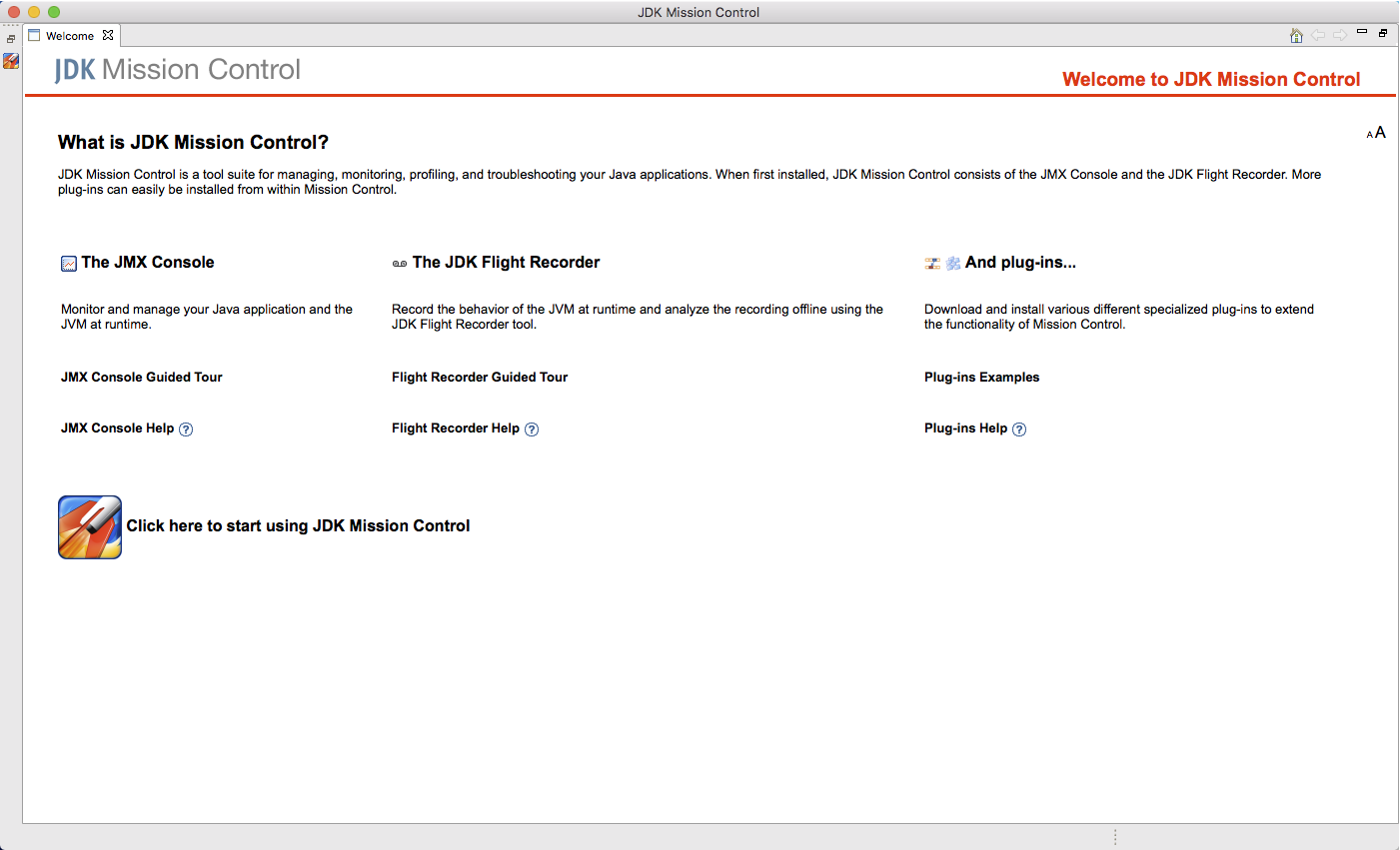Click the Plug-ins Help question mark

pos(1019,429)
